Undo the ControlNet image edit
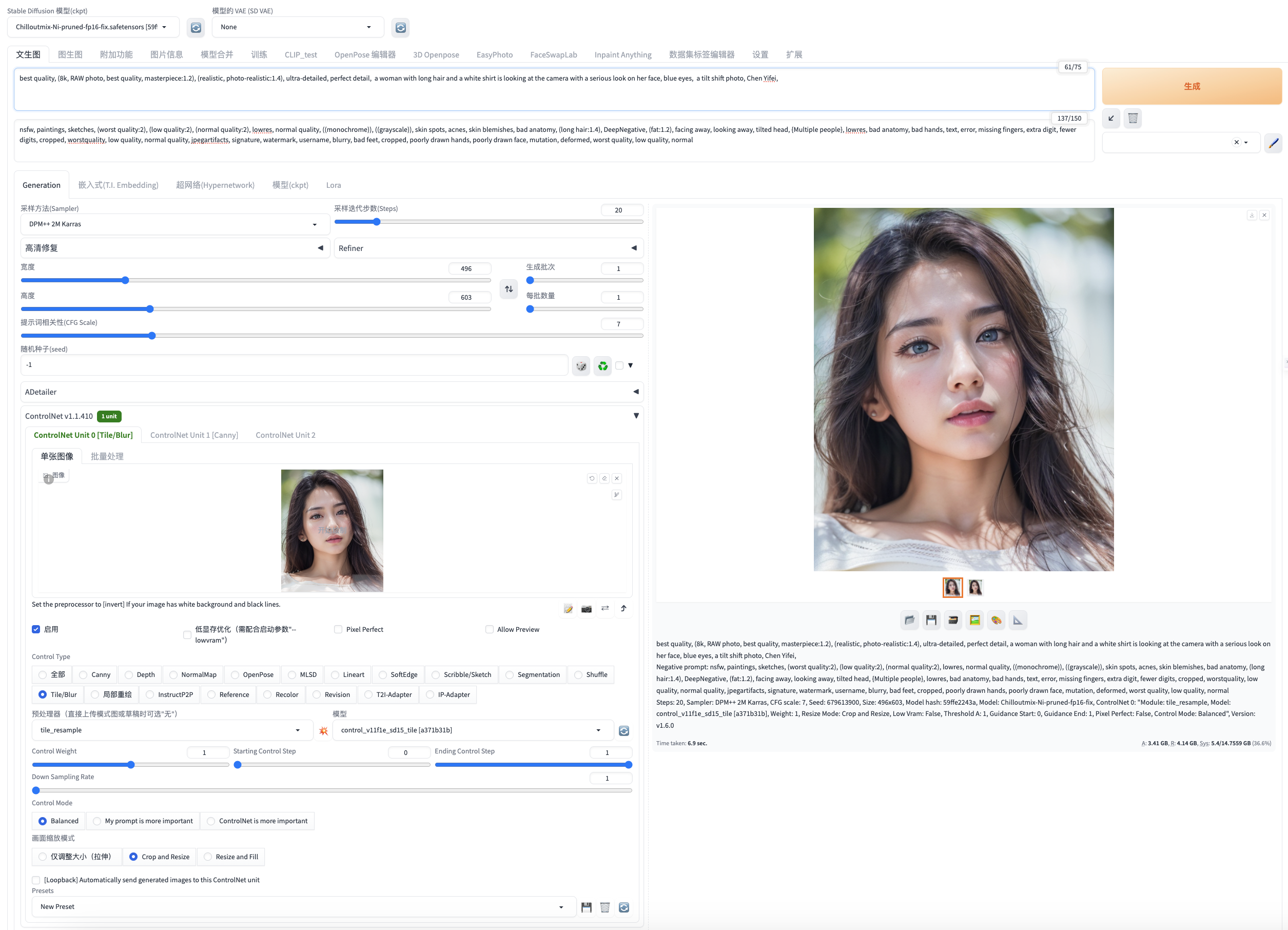The image size is (1288, 930). point(592,478)
